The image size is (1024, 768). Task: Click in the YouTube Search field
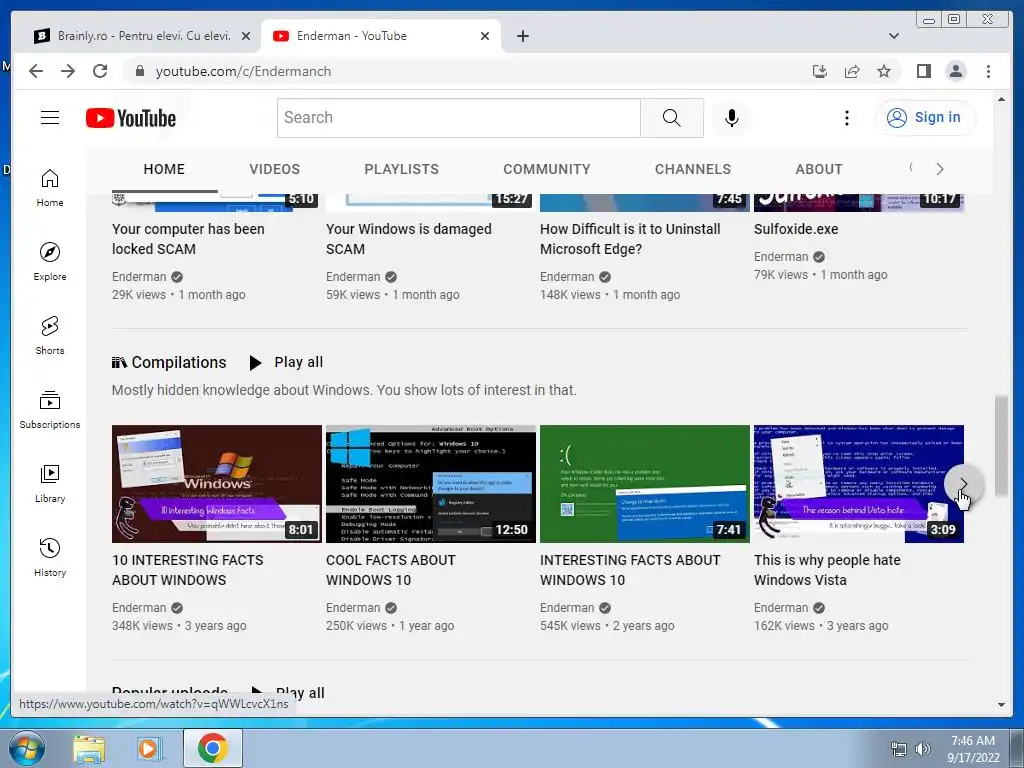tap(458, 118)
